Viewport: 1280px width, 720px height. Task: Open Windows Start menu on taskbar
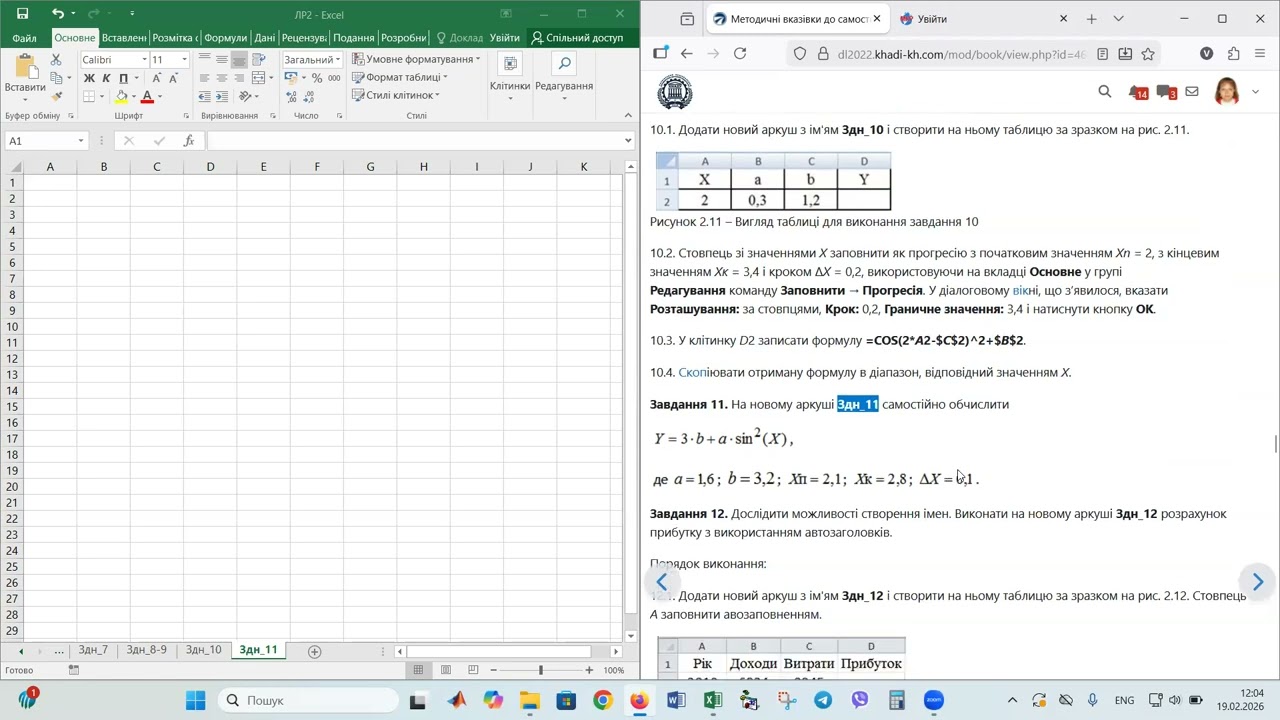[x=195, y=700]
